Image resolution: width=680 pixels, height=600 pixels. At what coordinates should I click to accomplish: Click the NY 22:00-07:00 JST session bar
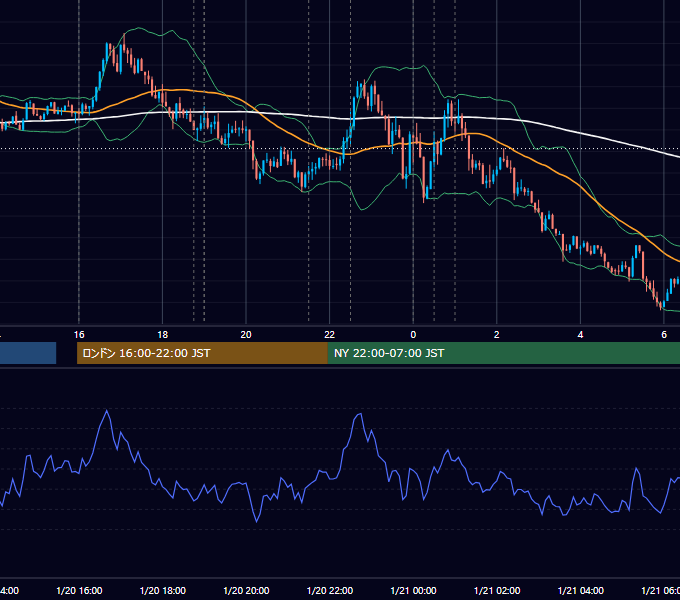point(503,353)
